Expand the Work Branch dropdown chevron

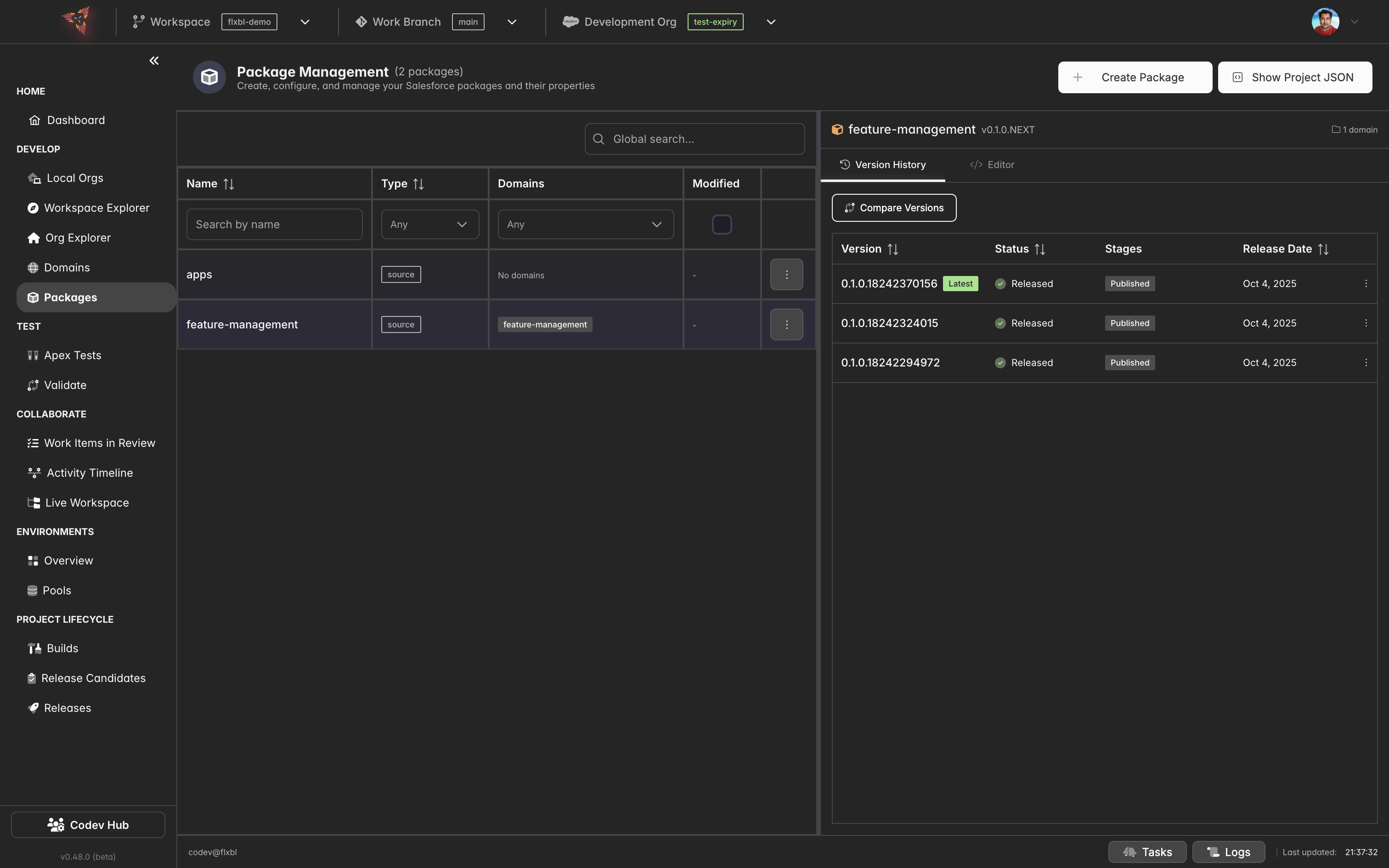point(512,22)
